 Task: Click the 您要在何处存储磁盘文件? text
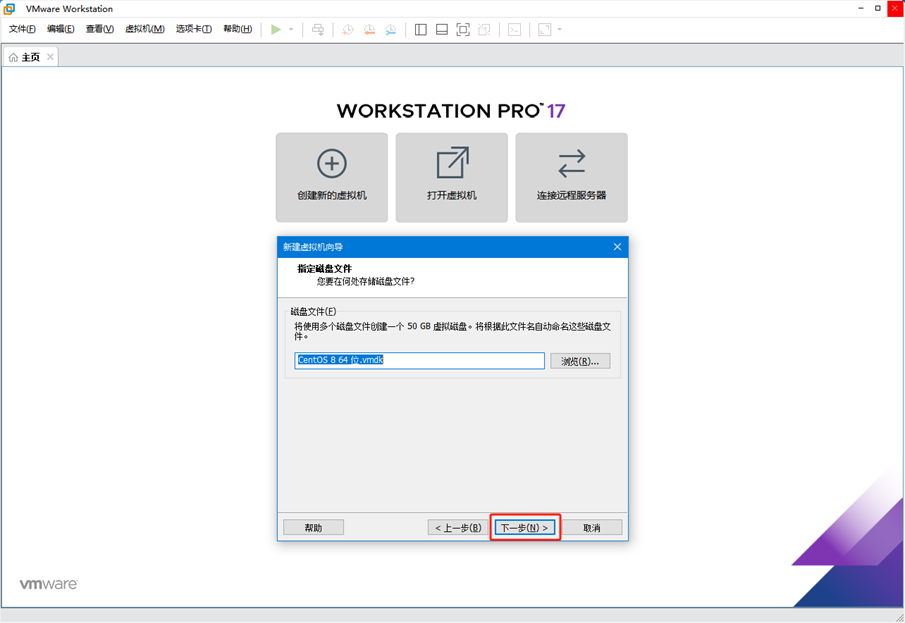click(x=365, y=281)
